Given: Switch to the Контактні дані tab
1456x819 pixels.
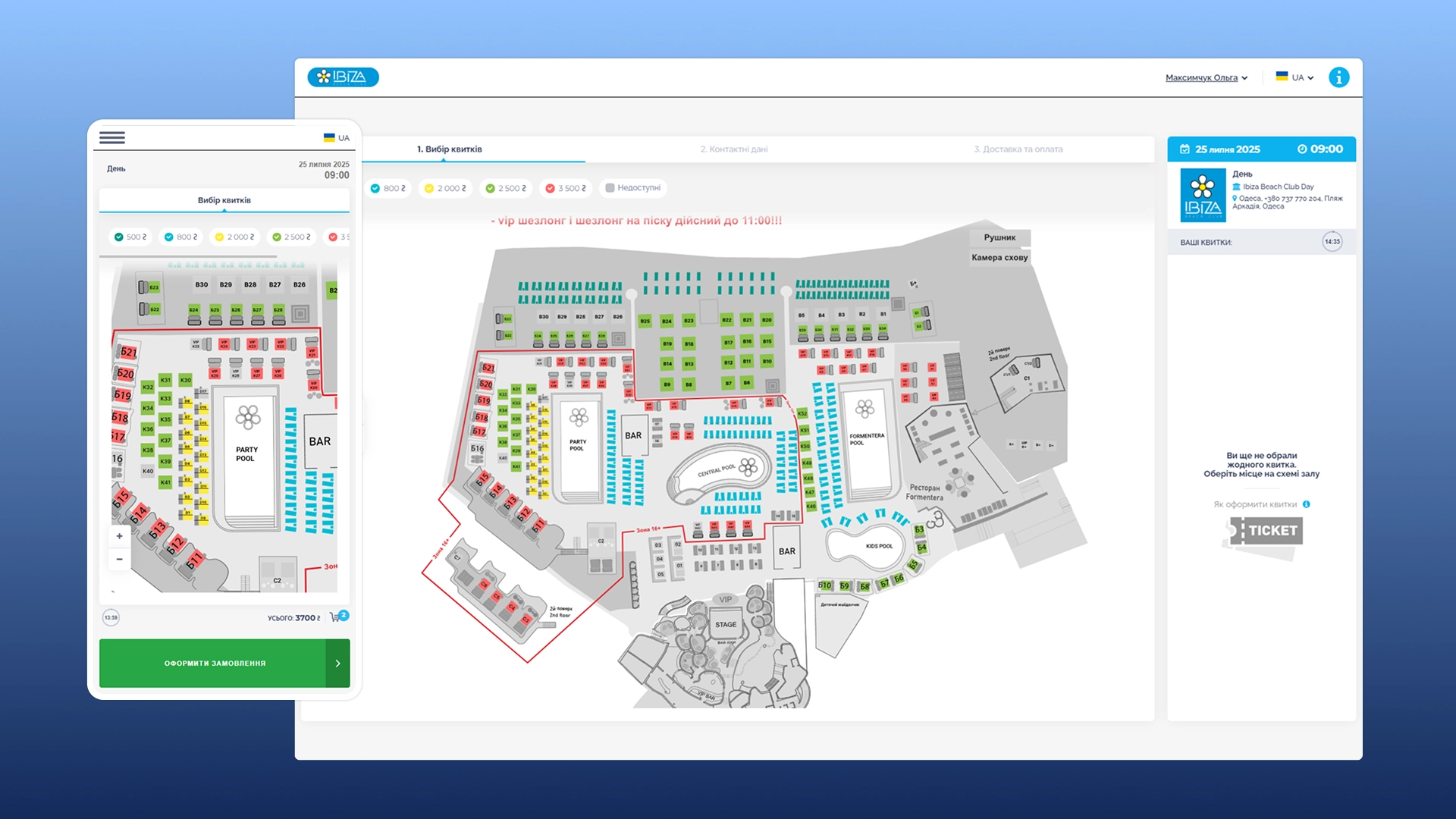Looking at the screenshot, I should point(733,149).
